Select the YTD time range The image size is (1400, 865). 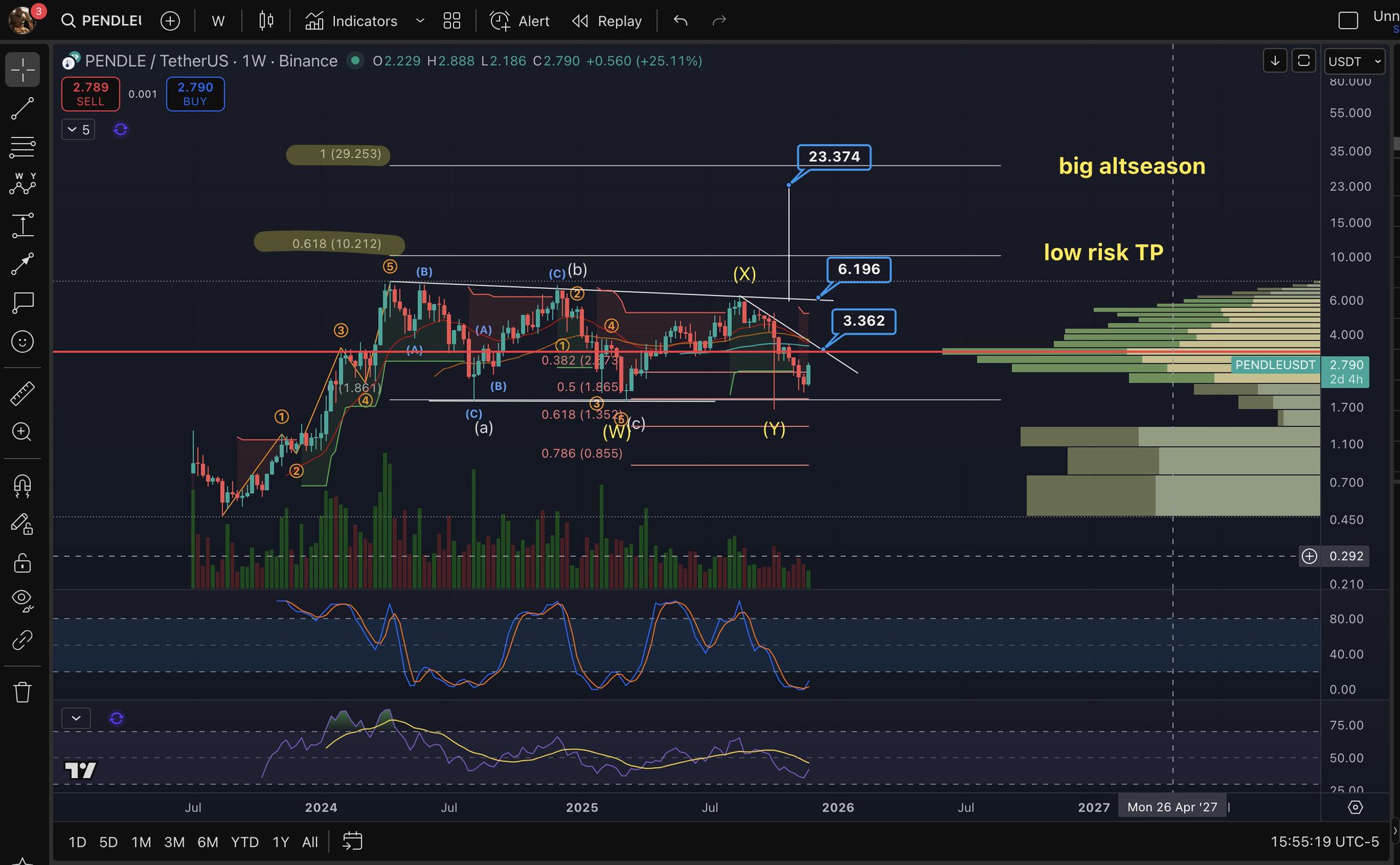(x=244, y=842)
